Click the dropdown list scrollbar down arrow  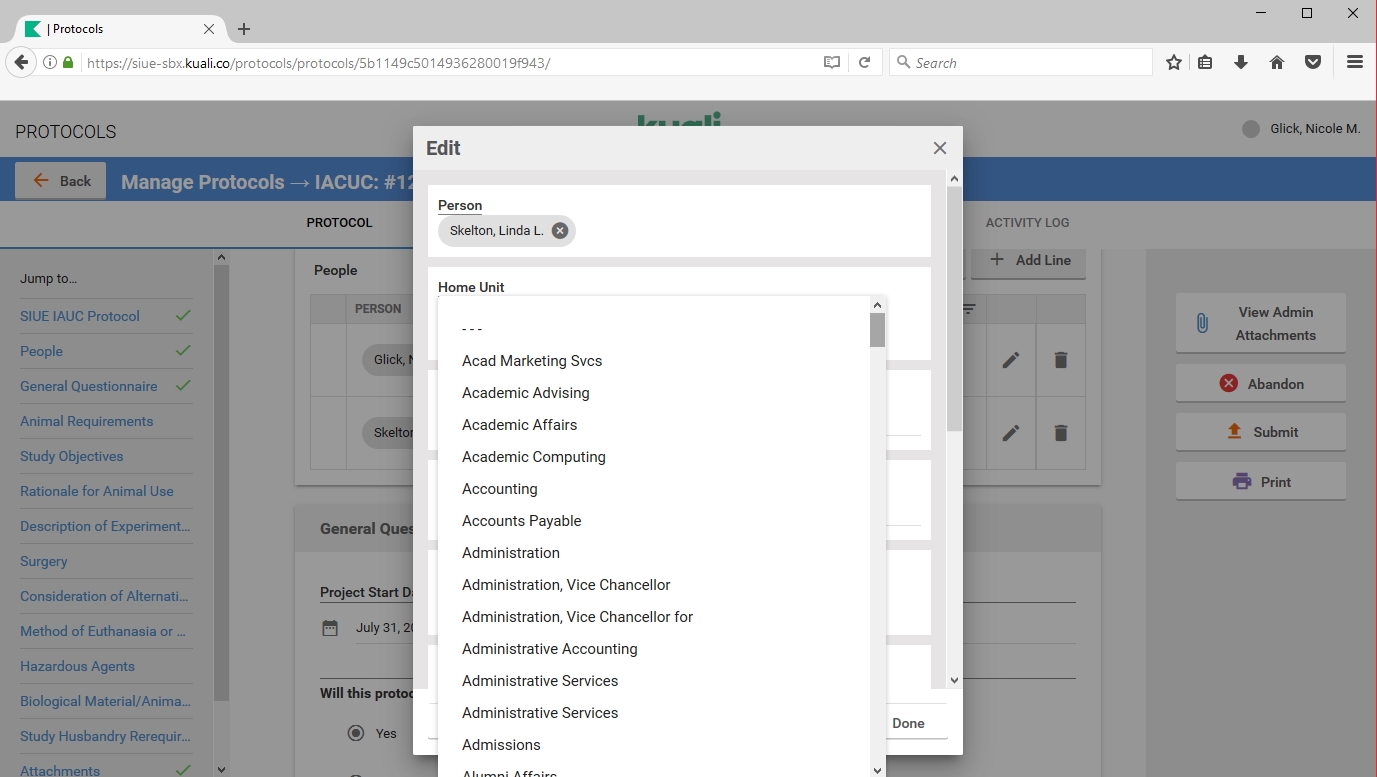tap(877, 770)
